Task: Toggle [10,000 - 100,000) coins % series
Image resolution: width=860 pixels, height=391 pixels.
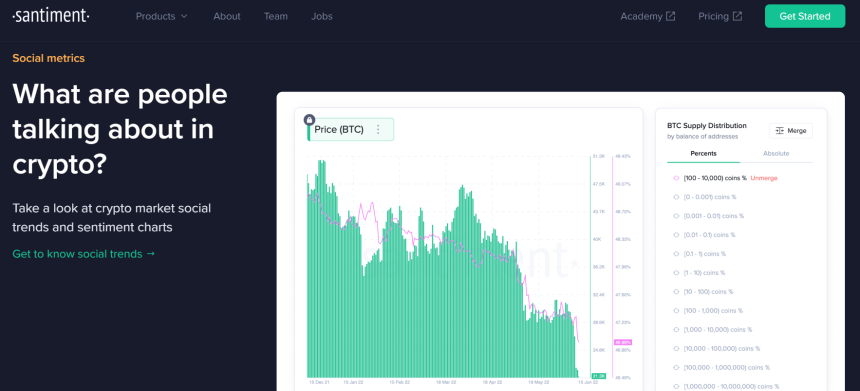Action: (x=717, y=348)
